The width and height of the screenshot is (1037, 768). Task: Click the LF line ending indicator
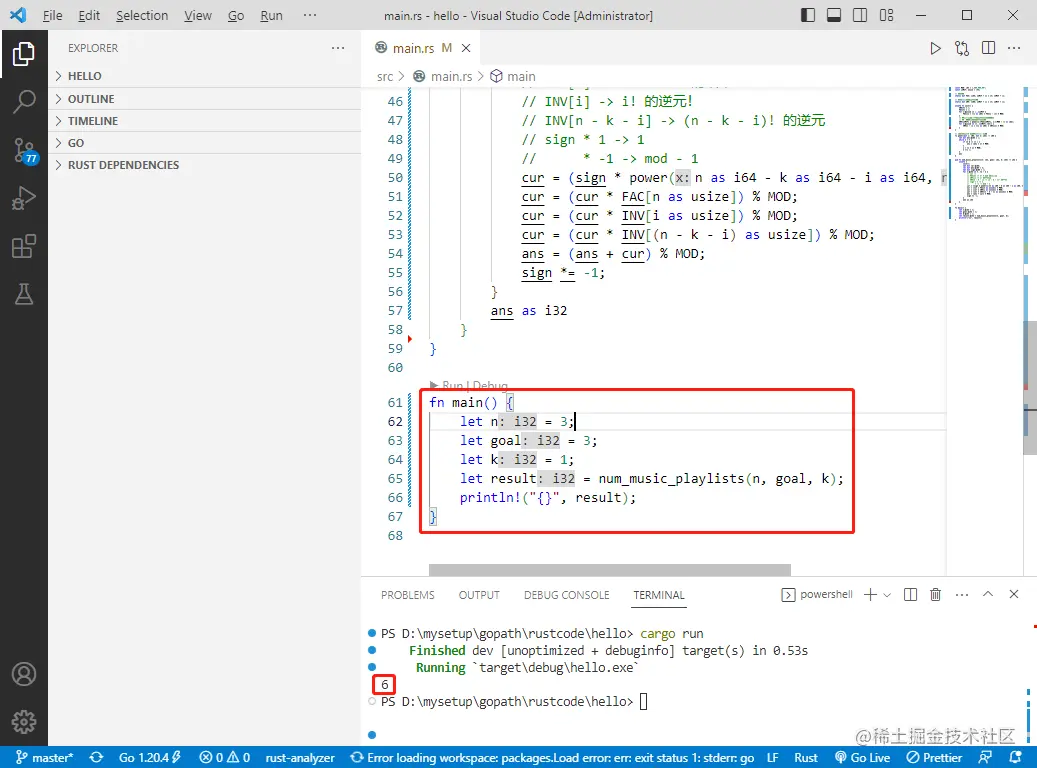coord(772,757)
